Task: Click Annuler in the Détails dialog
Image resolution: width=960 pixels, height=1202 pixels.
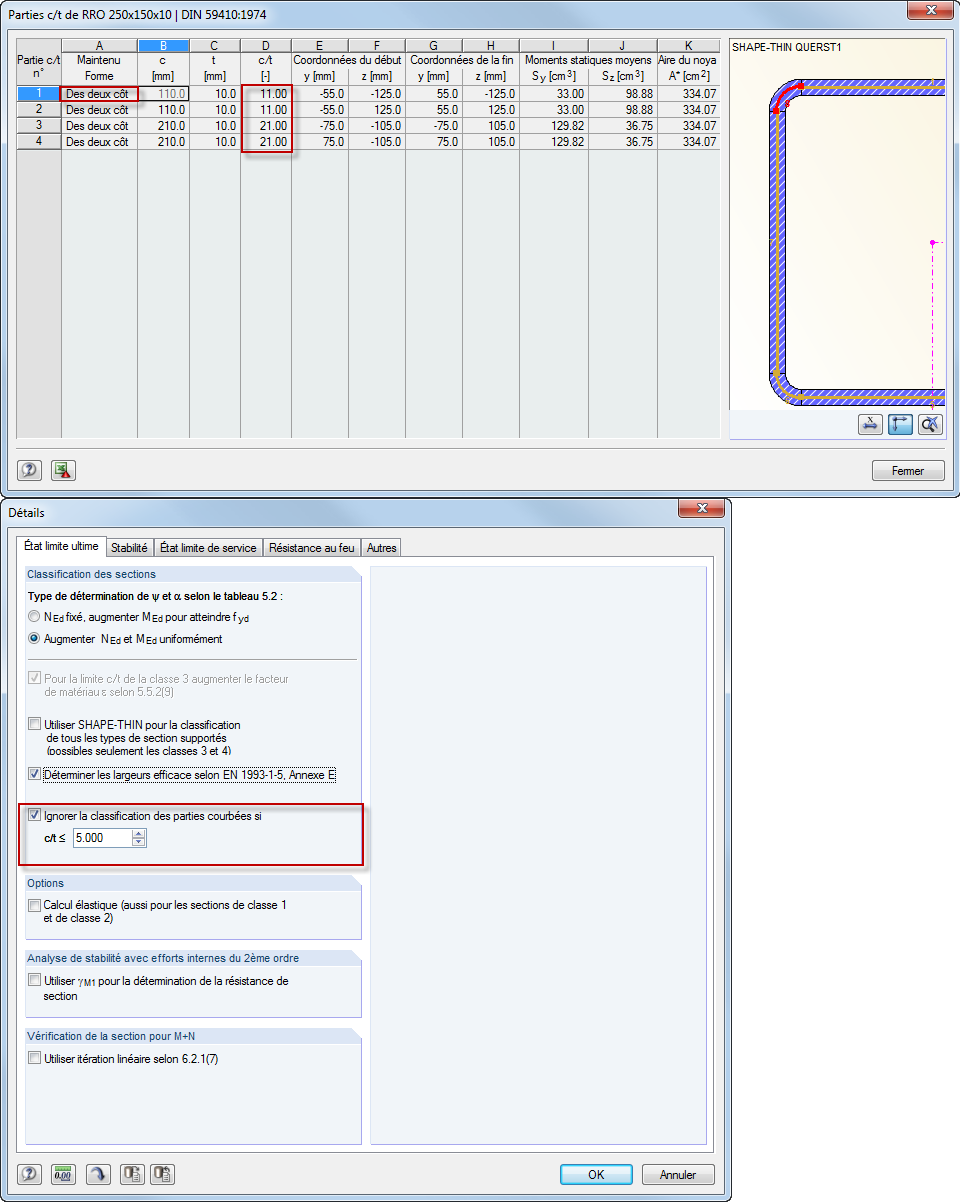Action: click(678, 1174)
